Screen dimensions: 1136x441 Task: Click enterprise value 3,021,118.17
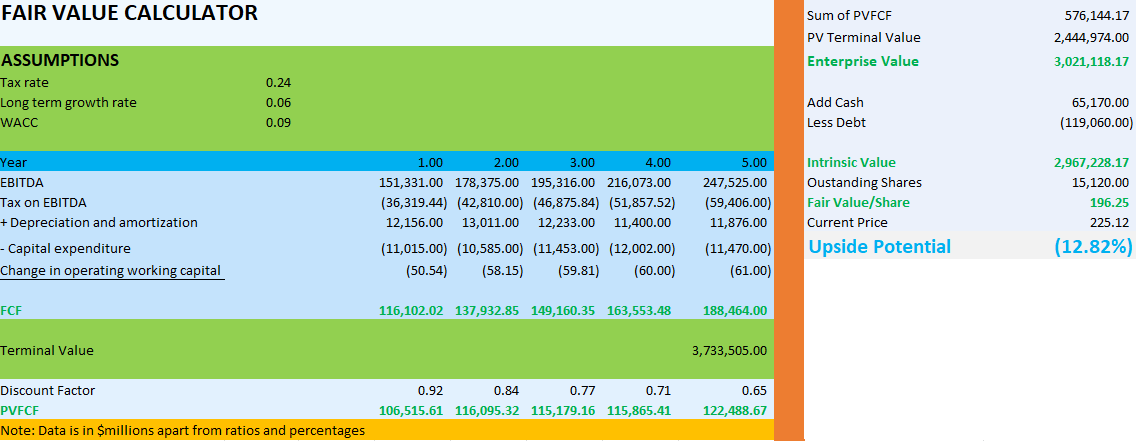[1090, 61]
